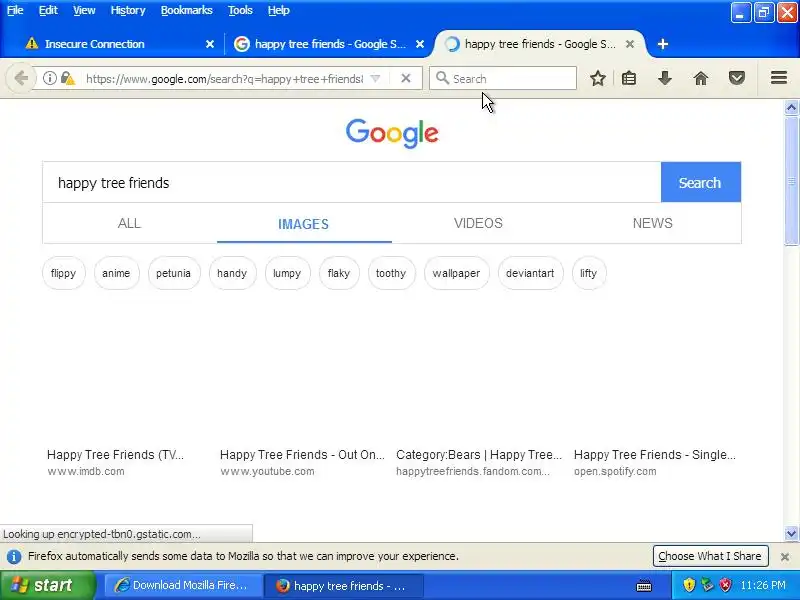Image resolution: width=800 pixels, height=600 pixels.
Task: Close the second happy tree friends tab
Action: point(419,44)
